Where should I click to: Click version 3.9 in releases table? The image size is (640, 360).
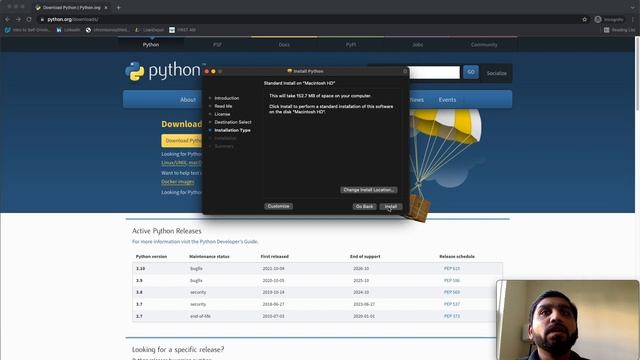coord(139,280)
